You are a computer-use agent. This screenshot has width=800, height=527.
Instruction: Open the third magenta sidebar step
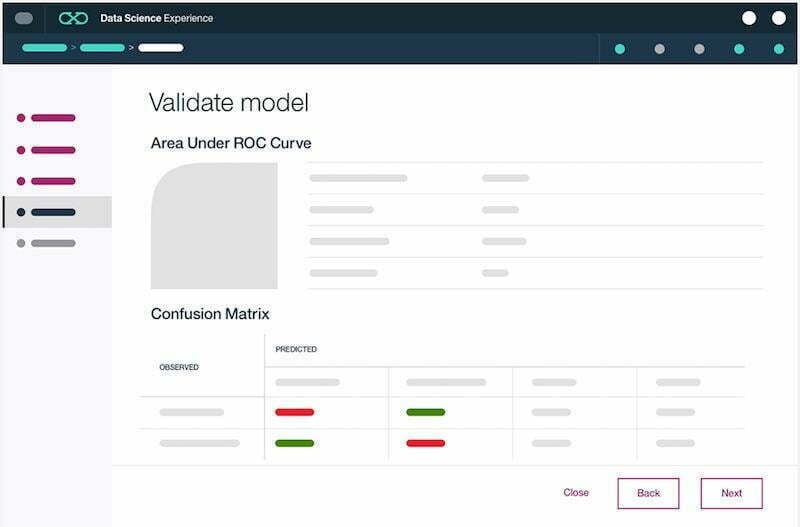tap(46, 181)
